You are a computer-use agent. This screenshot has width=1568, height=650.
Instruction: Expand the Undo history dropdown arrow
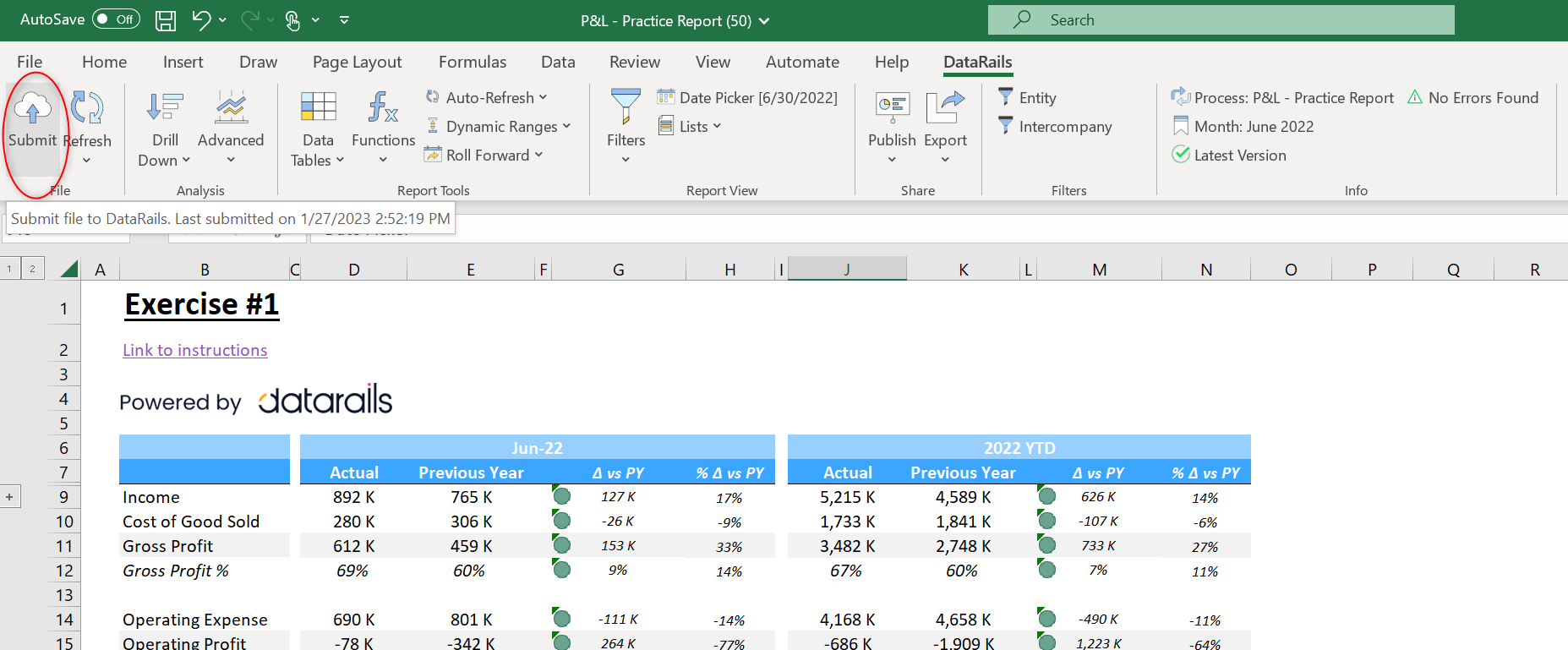(222, 20)
